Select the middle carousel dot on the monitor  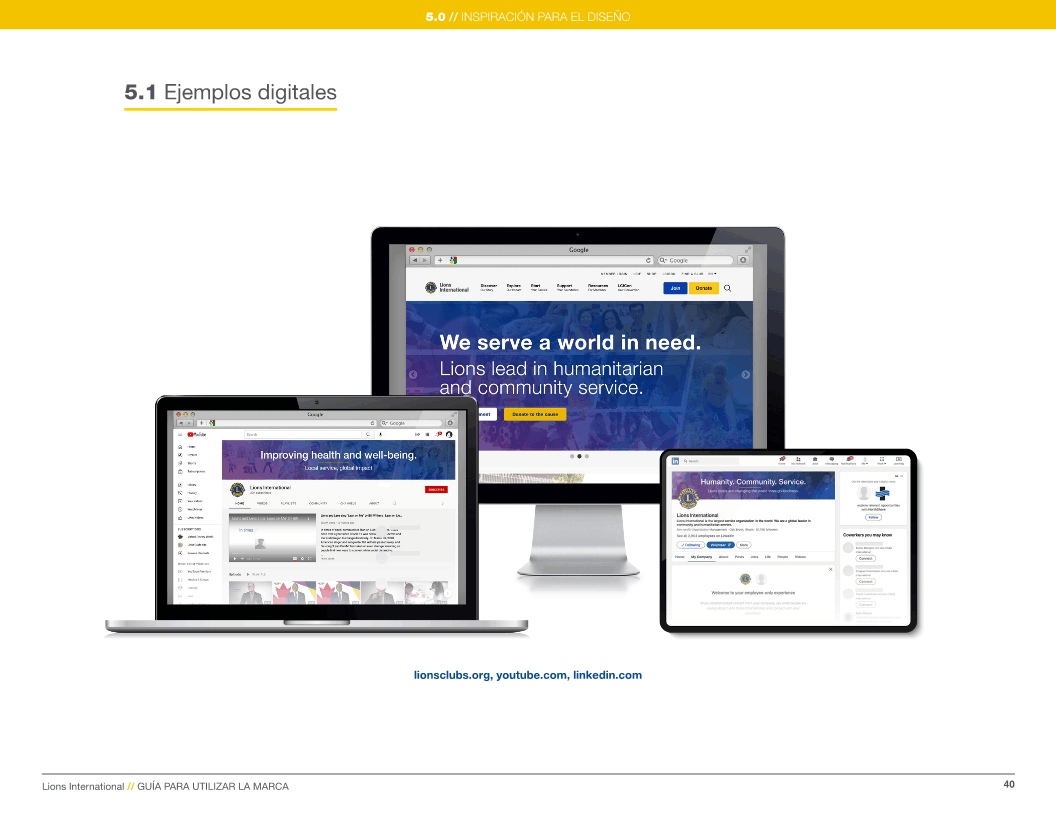[579, 456]
